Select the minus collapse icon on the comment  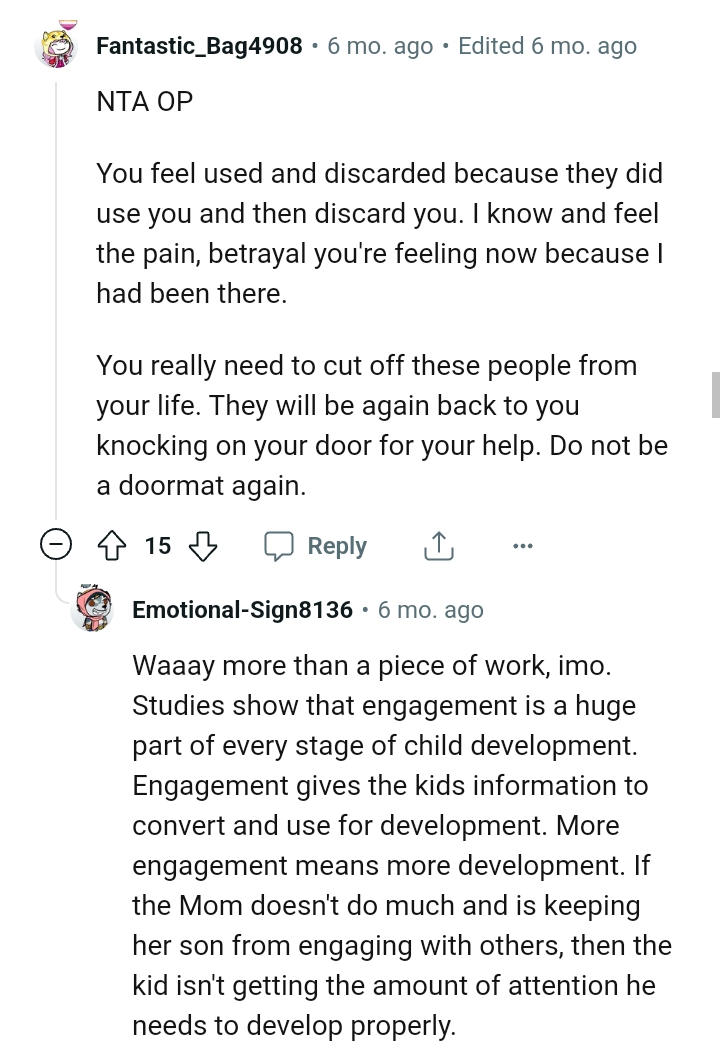58,545
